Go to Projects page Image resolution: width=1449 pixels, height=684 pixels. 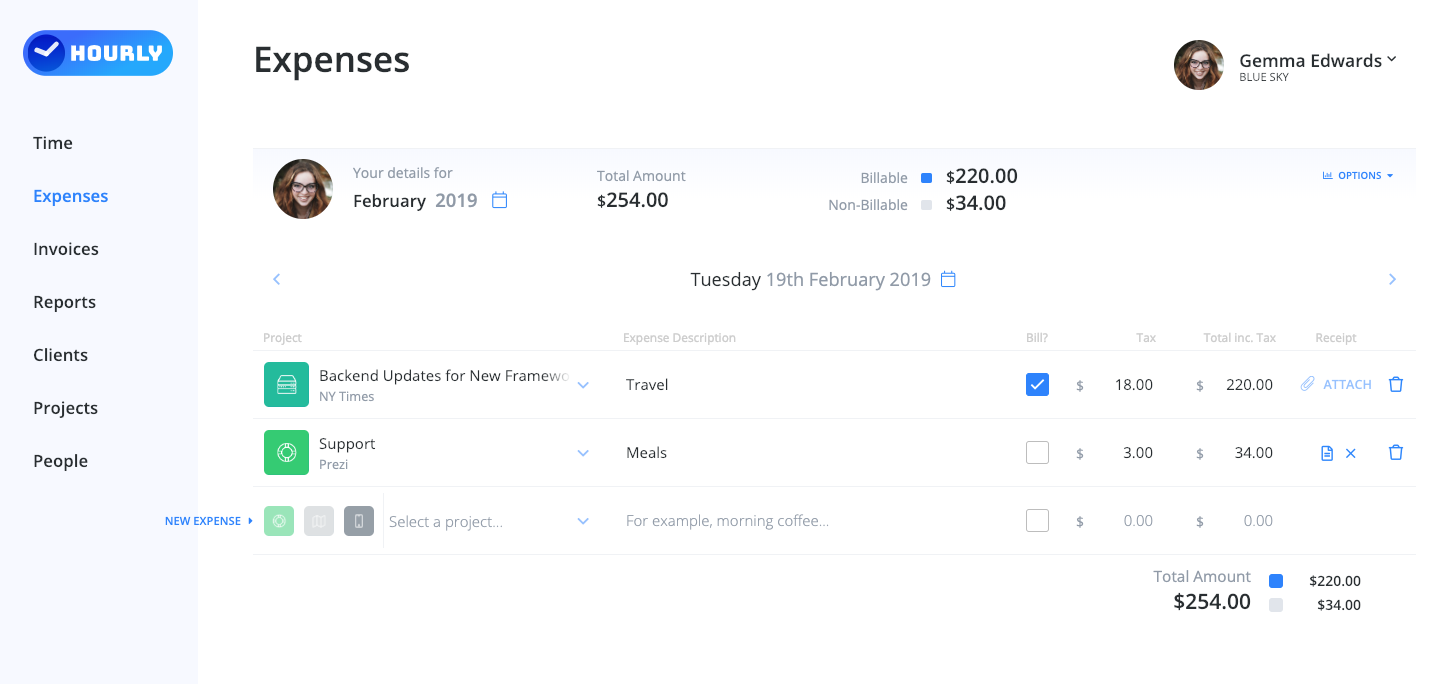pos(66,408)
